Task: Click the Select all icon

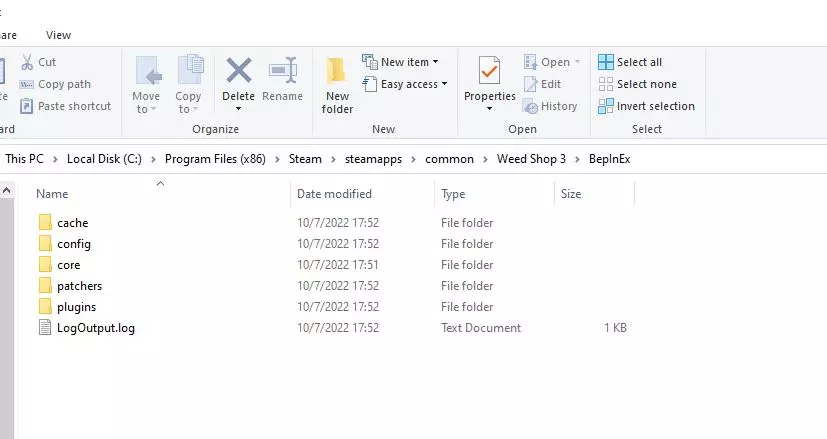Action: (605, 62)
